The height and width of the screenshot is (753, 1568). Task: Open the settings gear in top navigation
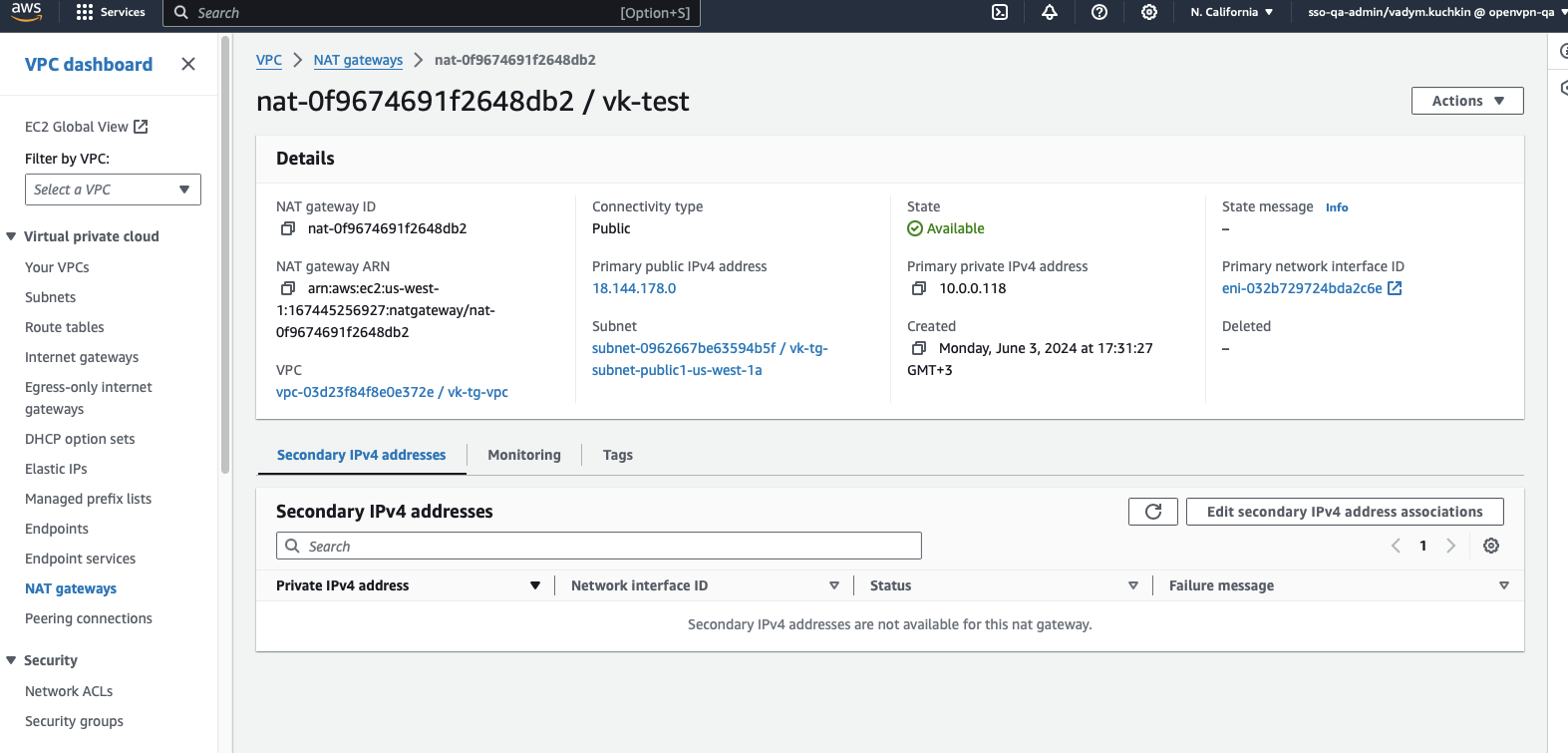(1149, 12)
